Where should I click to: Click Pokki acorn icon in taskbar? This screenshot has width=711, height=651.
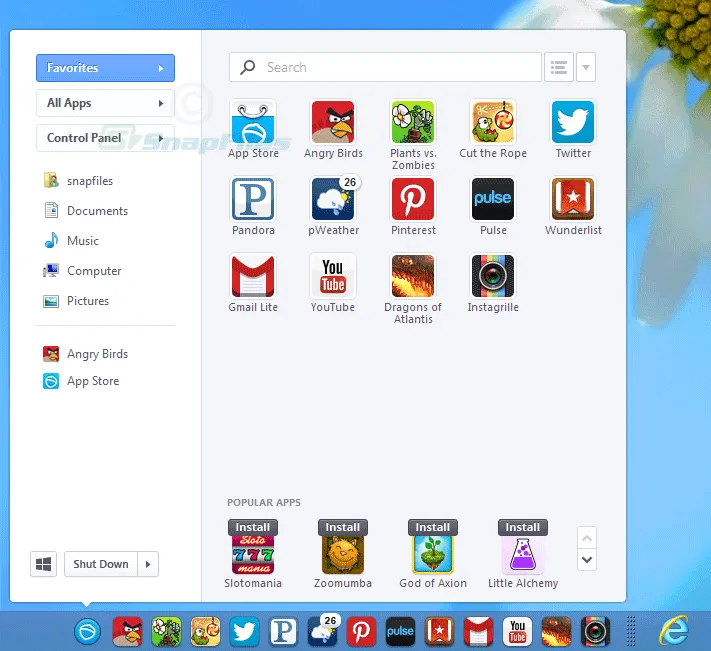click(87, 631)
